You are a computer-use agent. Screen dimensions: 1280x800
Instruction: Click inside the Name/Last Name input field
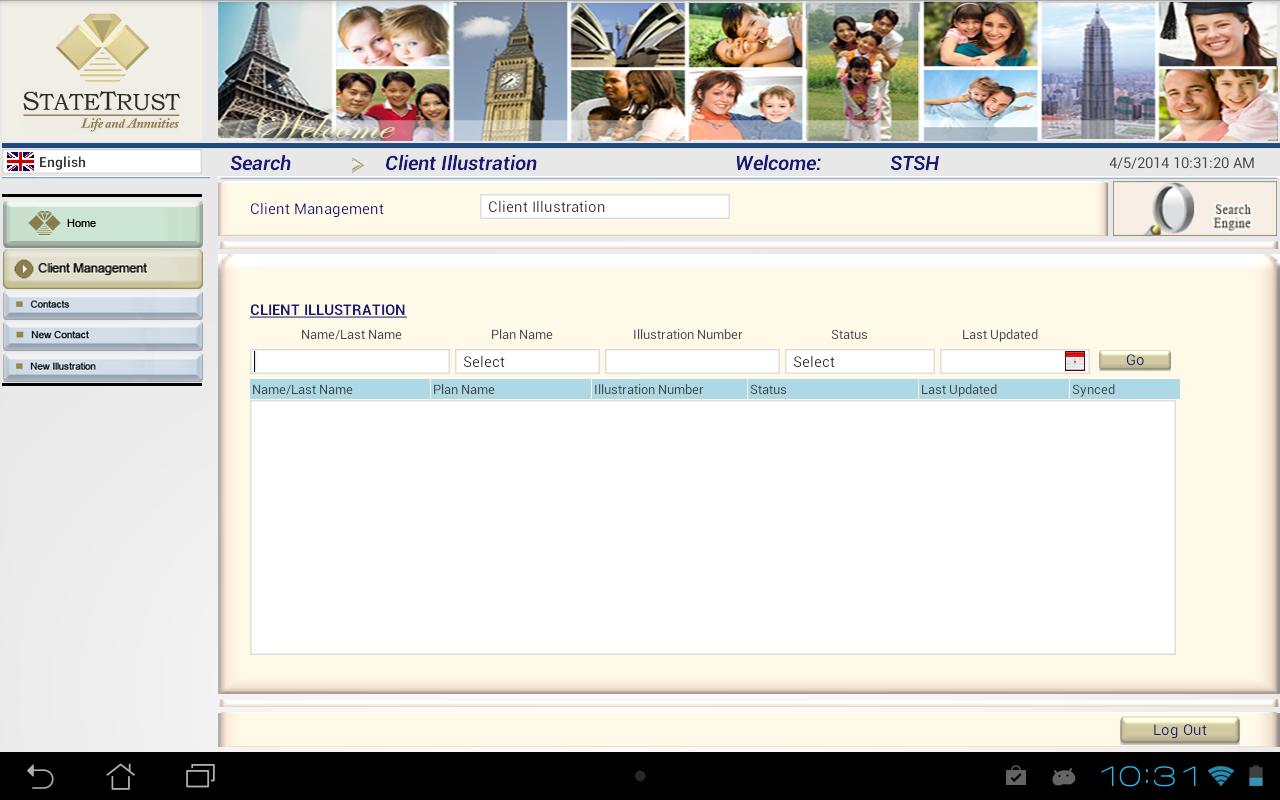(x=350, y=361)
